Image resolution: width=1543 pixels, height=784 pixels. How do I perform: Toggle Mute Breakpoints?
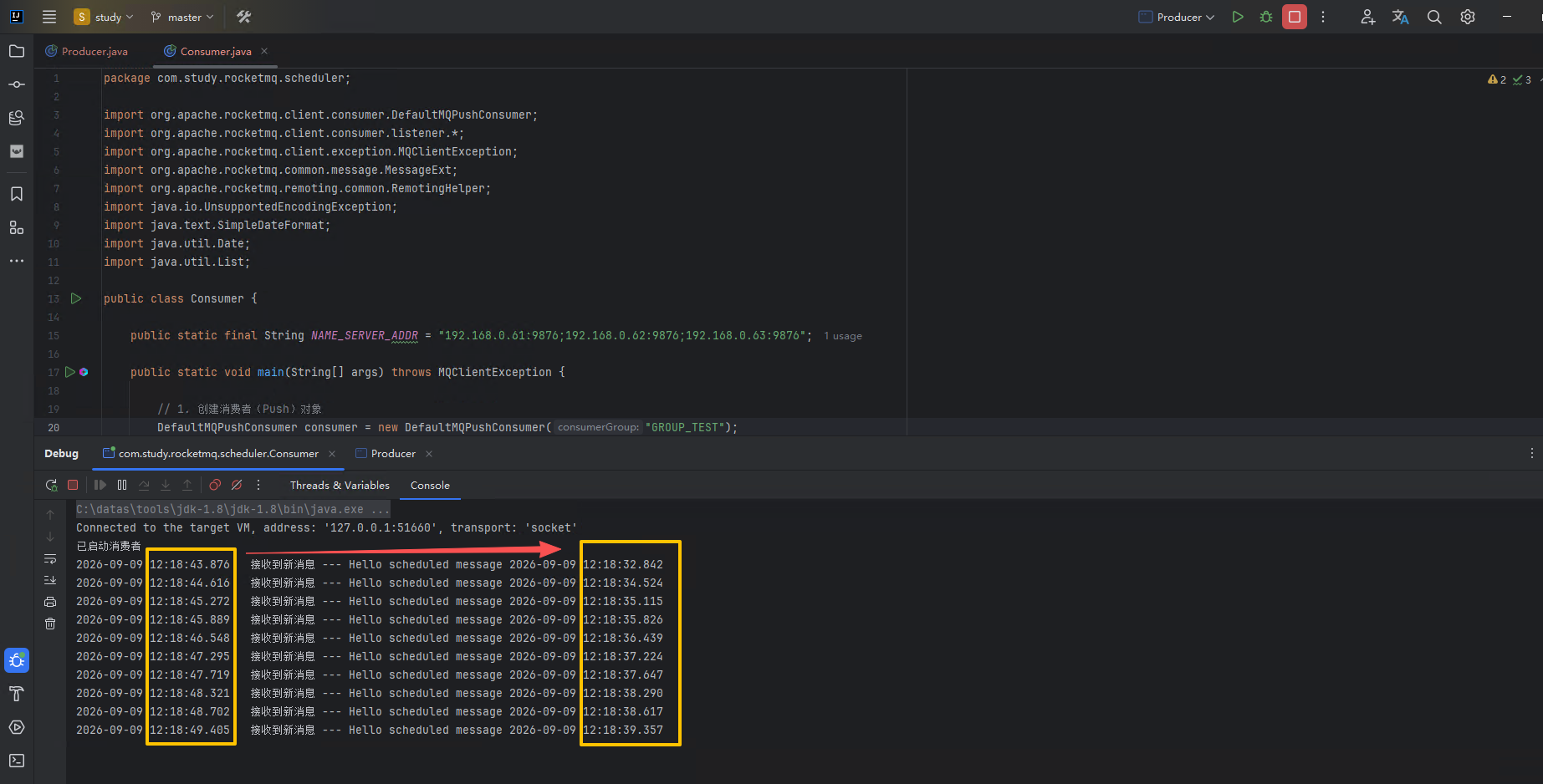point(237,485)
